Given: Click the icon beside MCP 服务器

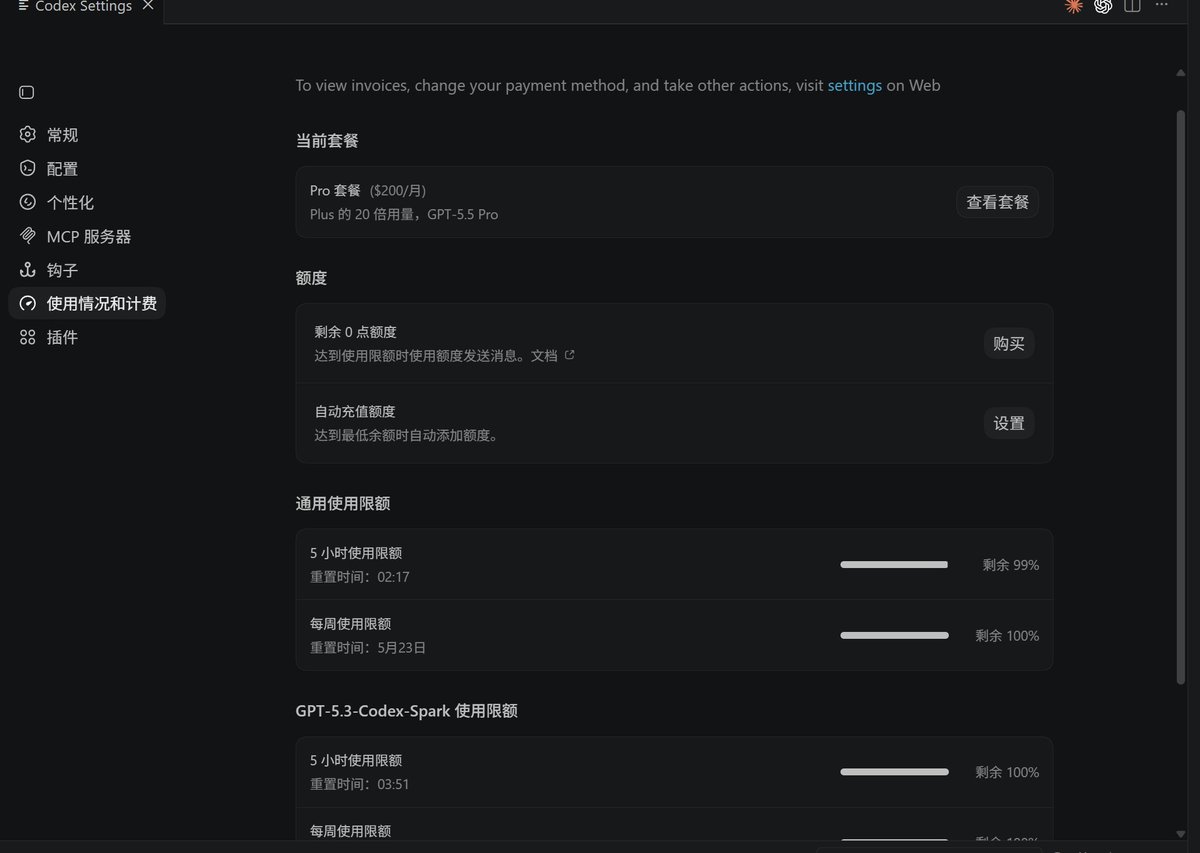Looking at the screenshot, I should coord(28,236).
